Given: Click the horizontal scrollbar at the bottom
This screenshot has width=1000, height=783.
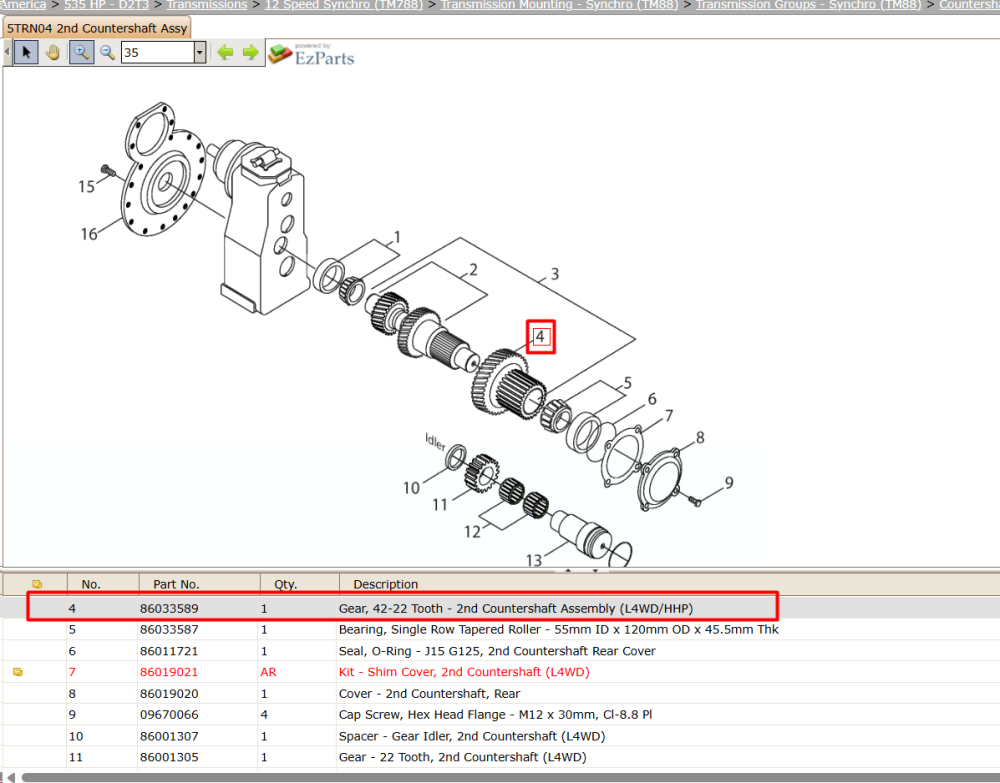Looking at the screenshot, I should [510, 778].
